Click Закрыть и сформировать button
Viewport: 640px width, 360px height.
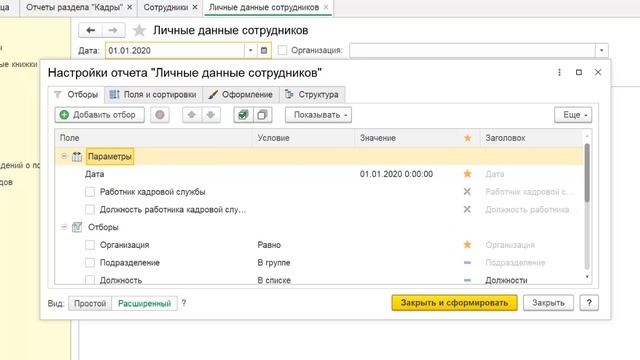[454, 303]
